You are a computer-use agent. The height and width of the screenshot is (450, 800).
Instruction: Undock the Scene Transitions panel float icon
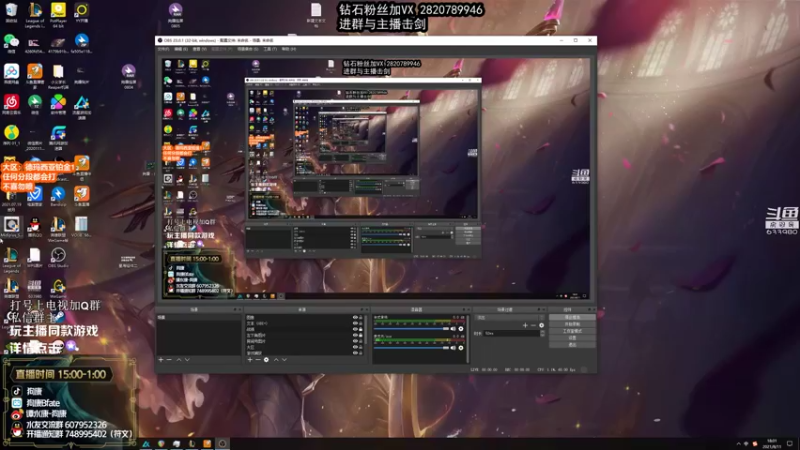click(x=538, y=310)
